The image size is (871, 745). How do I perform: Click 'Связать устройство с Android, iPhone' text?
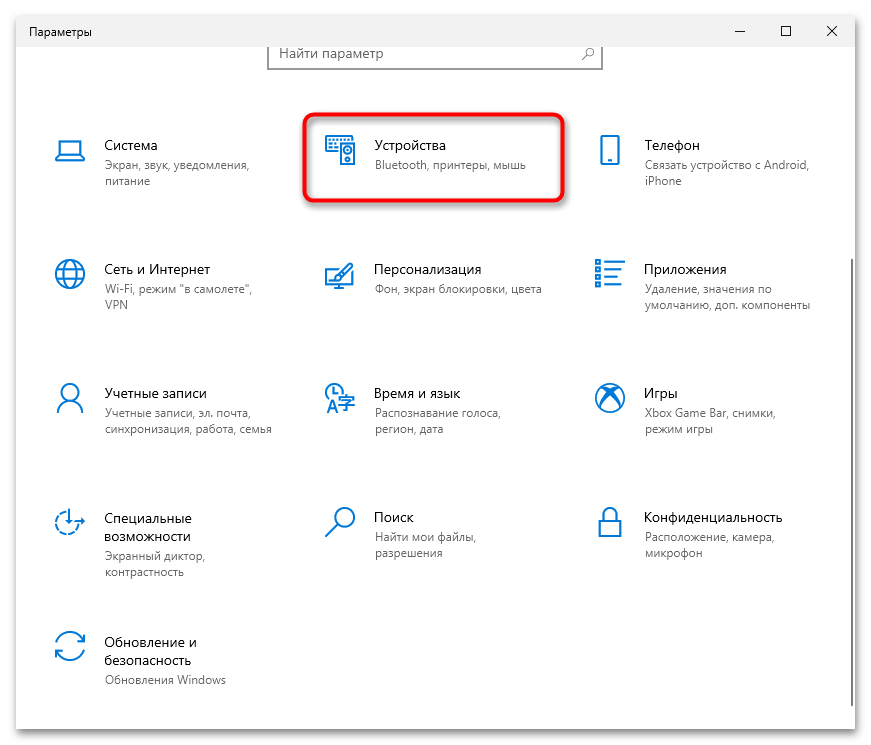pos(727,173)
